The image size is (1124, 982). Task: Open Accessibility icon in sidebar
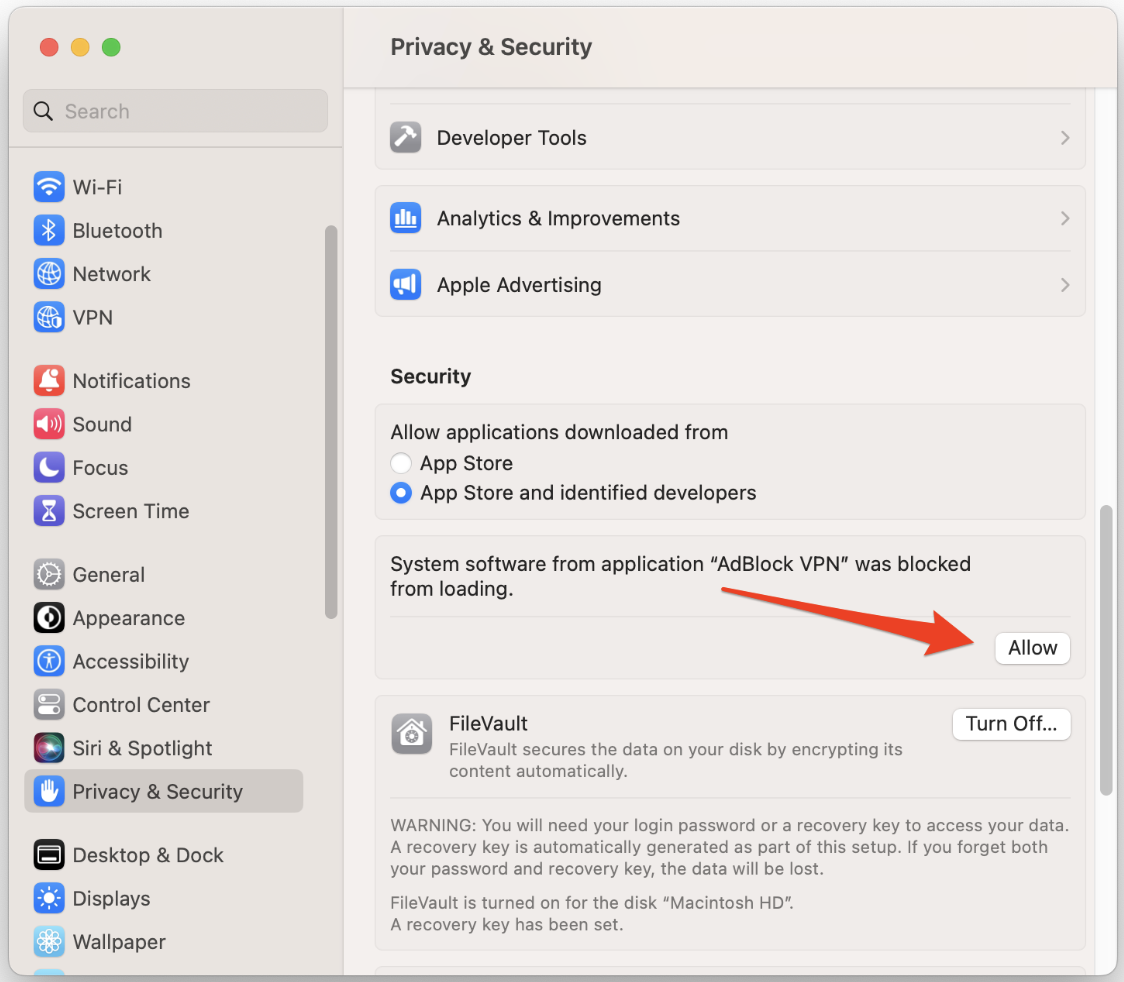[x=48, y=662]
